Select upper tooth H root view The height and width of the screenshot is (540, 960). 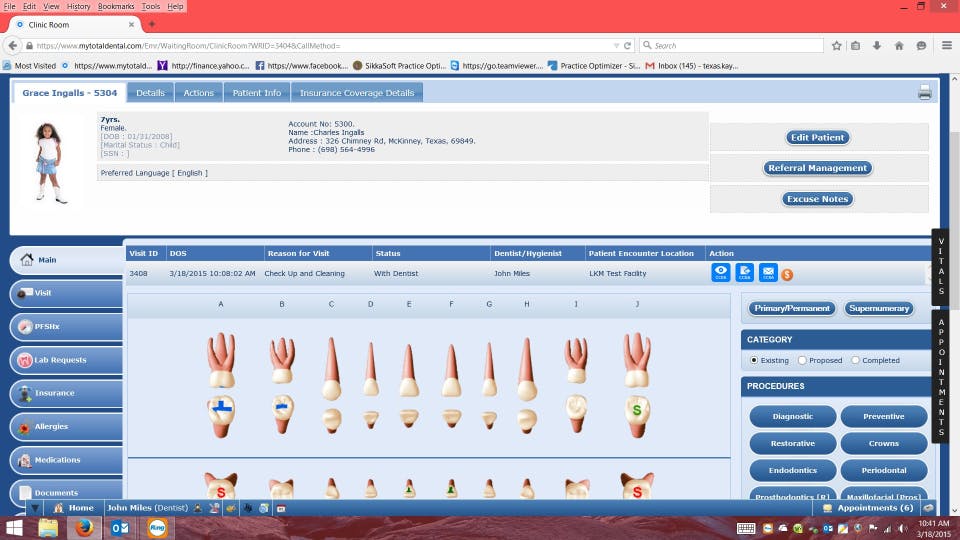(527, 369)
